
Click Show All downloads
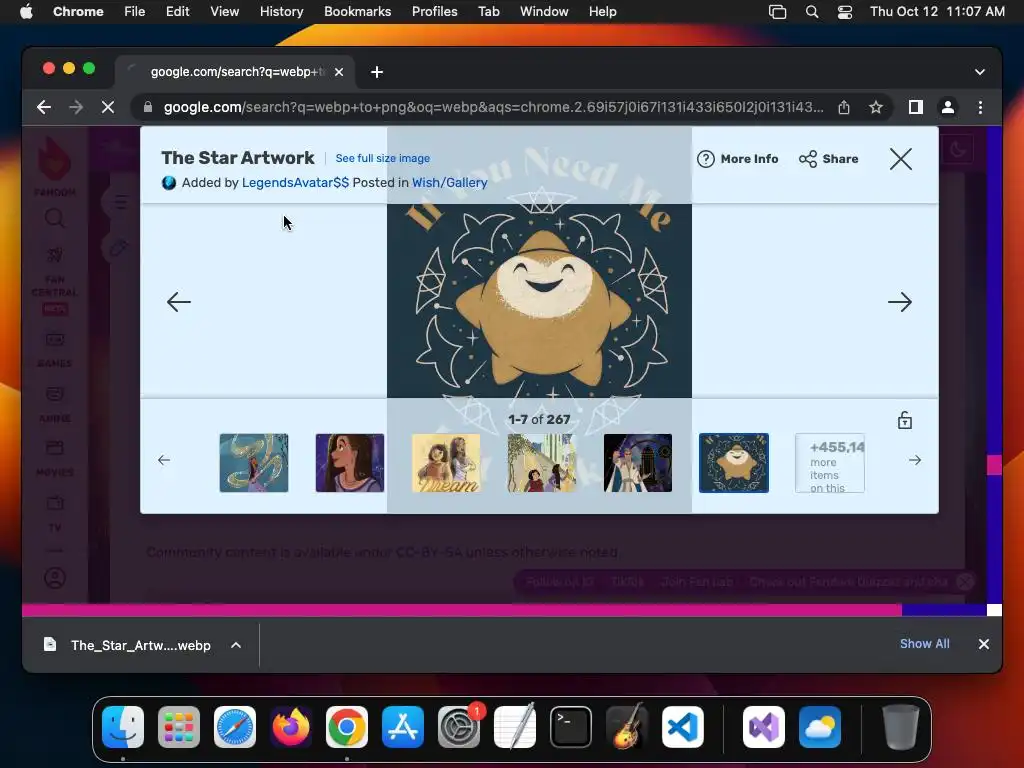(x=925, y=644)
